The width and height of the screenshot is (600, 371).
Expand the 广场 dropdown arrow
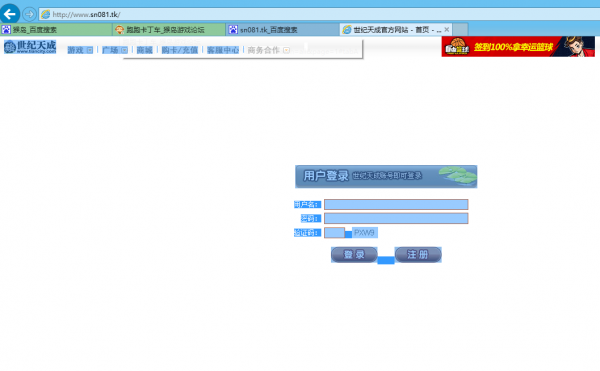[x=124, y=50]
